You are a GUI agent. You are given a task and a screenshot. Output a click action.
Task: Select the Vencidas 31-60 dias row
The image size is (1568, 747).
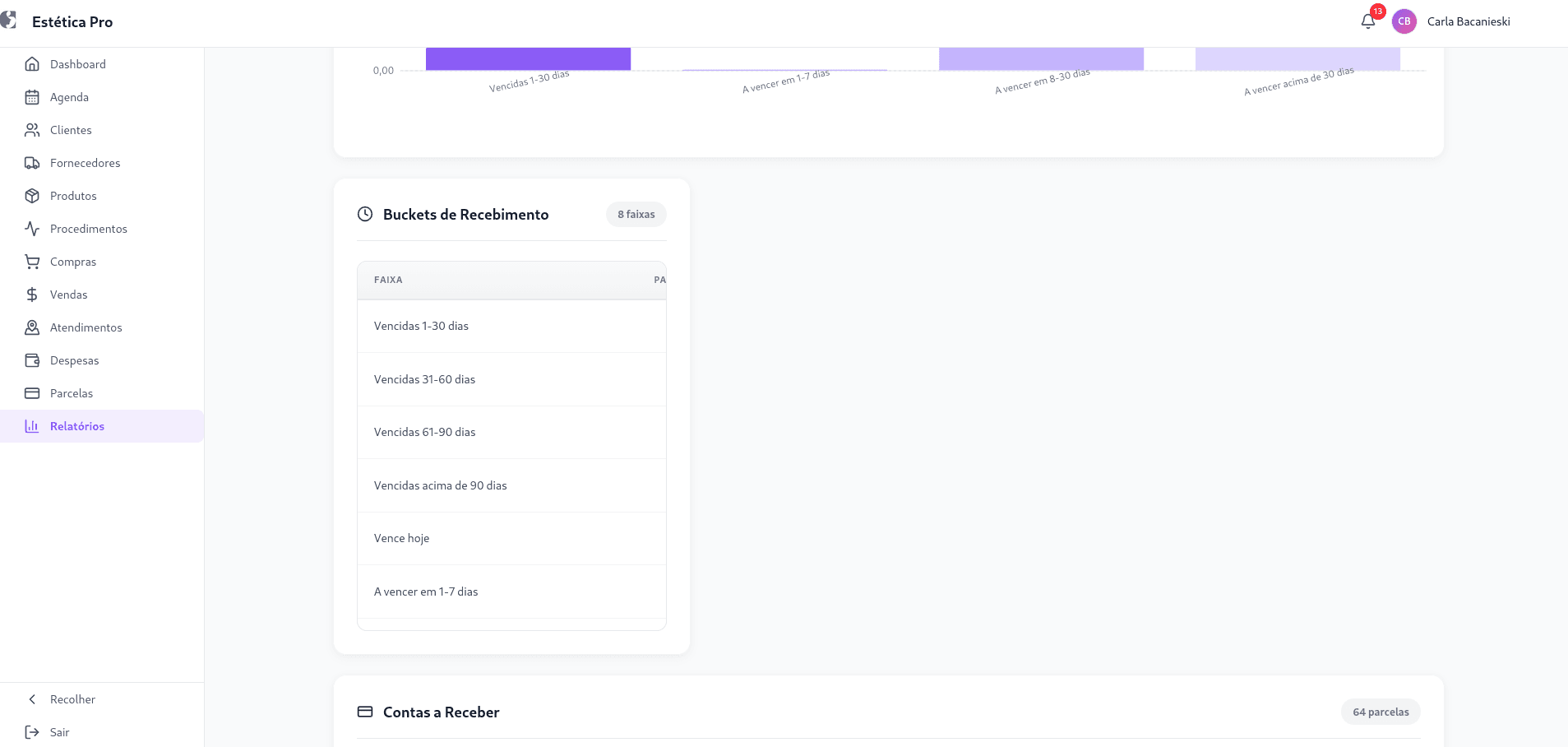coord(511,379)
